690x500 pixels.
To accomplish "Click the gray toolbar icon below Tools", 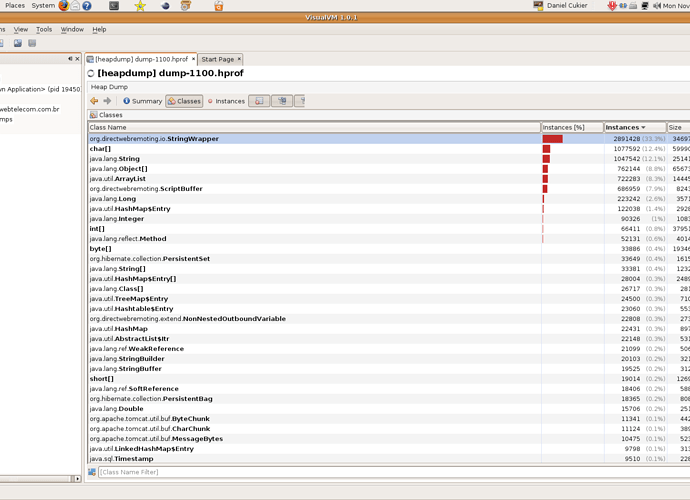I will click(x=32, y=43).
